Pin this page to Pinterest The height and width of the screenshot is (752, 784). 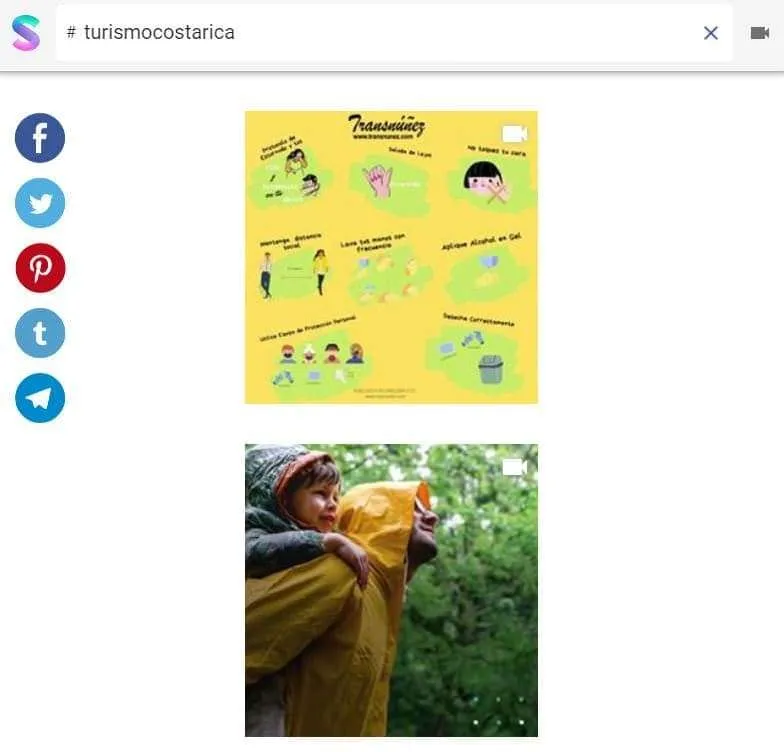click(40, 268)
